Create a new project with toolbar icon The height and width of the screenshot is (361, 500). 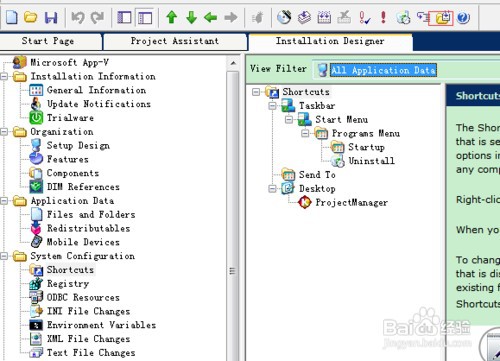(12, 17)
